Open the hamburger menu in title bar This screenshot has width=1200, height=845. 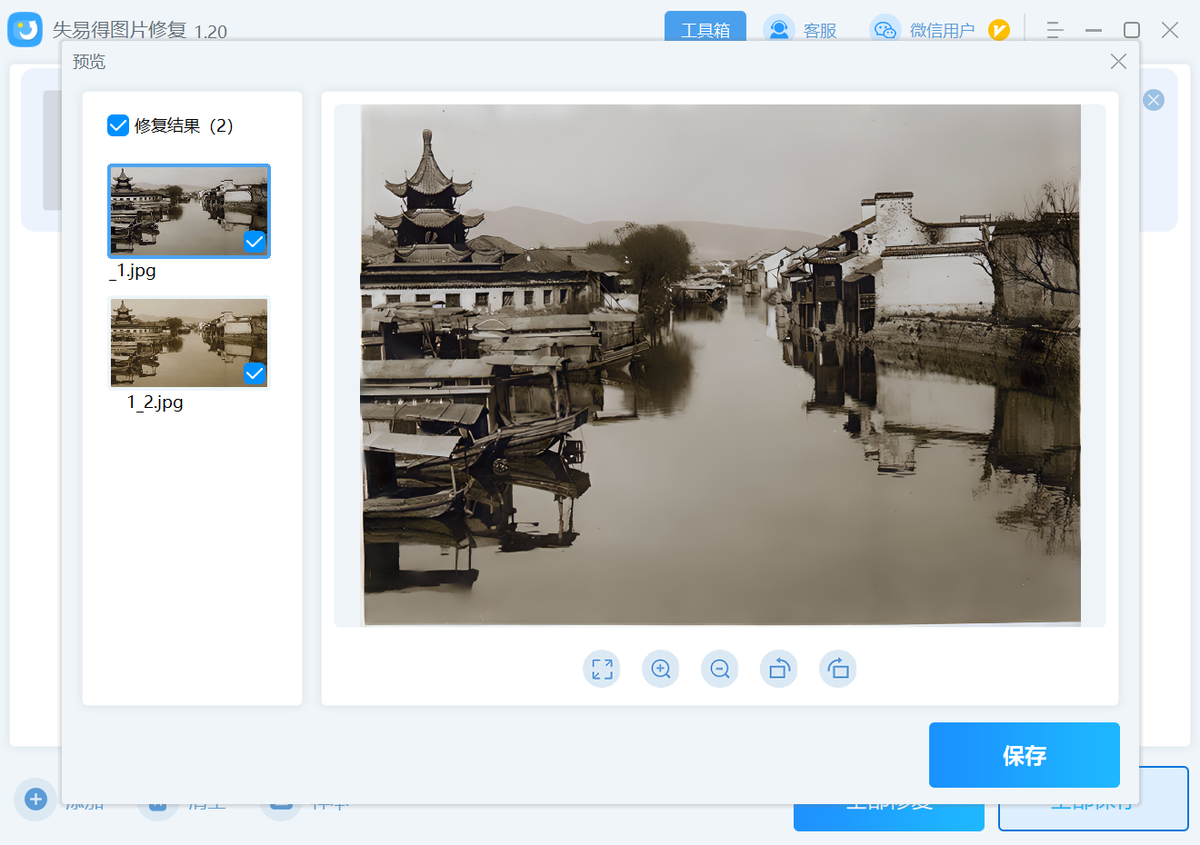coord(1054,30)
